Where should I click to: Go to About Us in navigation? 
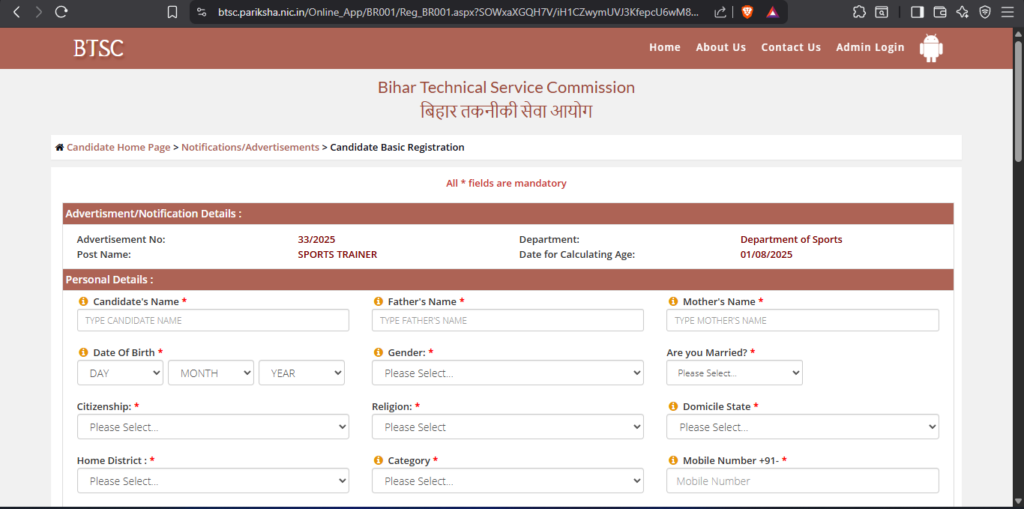pos(720,47)
